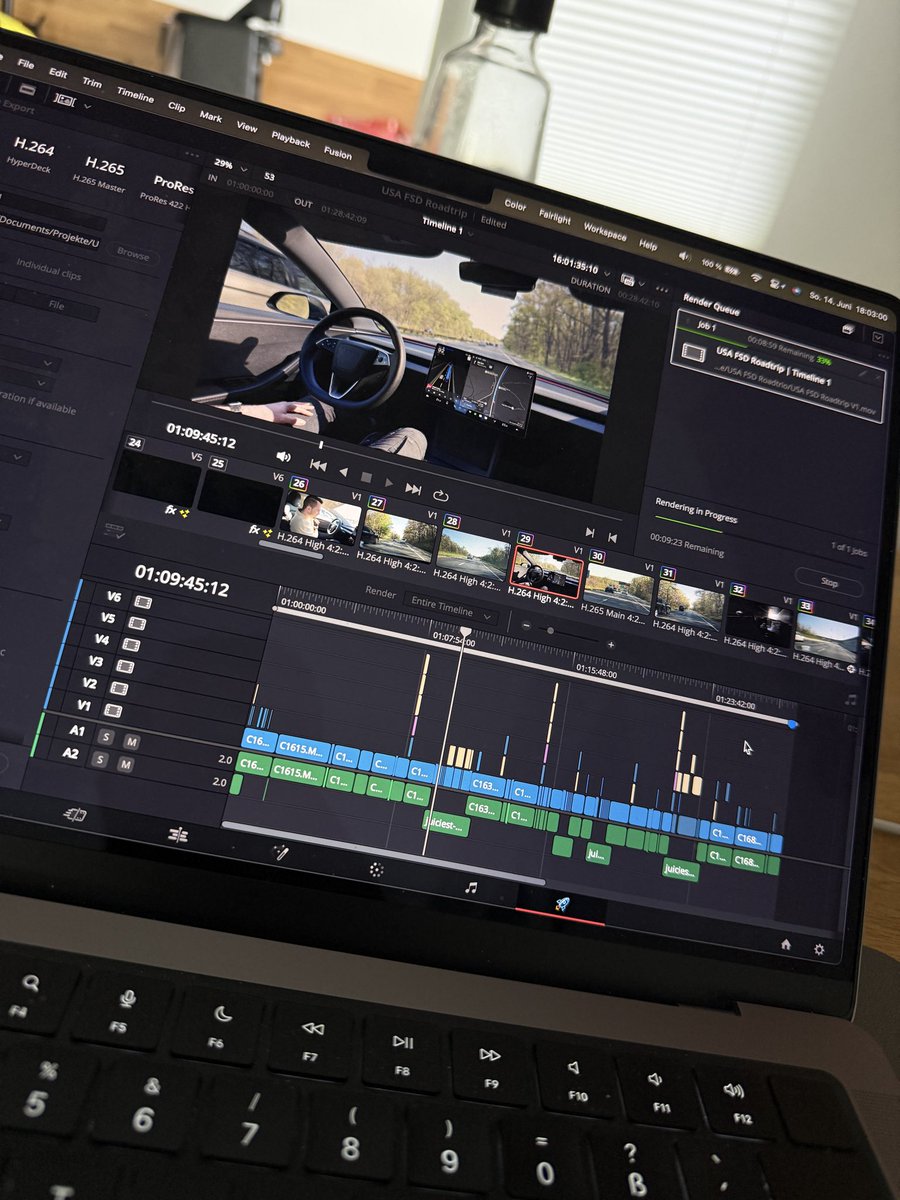The width and height of the screenshot is (900, 1200).
Task: Open the Clip menu
Action: point(176,107)
